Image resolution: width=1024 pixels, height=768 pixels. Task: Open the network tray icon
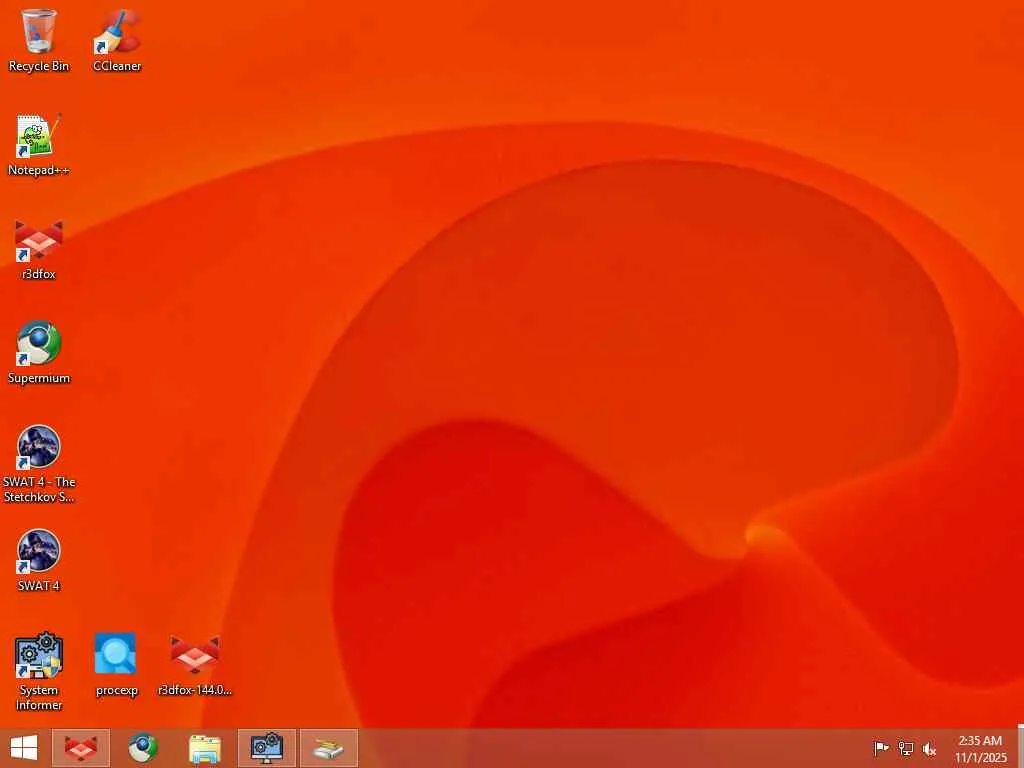click(x=906, y=748)
